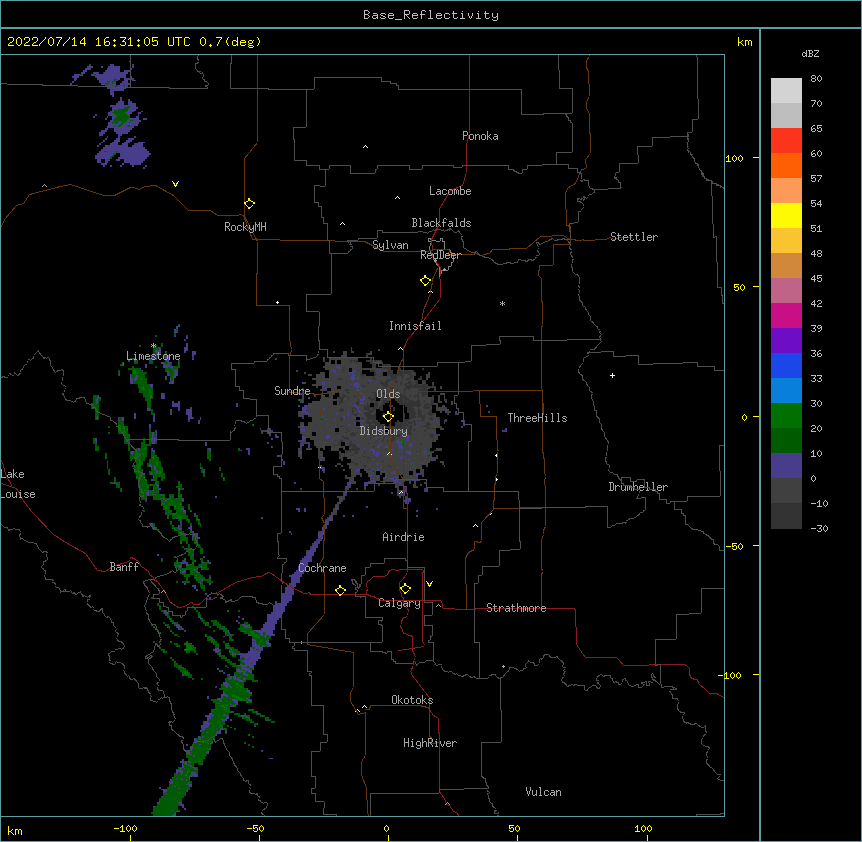
Task: Pick the pink 42-45 dBZ legend swatch
Action: click(786, 291)
